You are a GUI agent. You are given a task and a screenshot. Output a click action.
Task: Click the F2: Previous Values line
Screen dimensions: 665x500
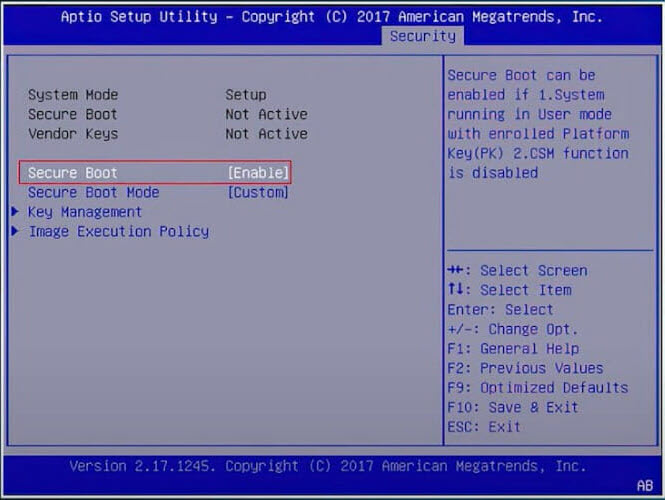(x=525, y=368)
